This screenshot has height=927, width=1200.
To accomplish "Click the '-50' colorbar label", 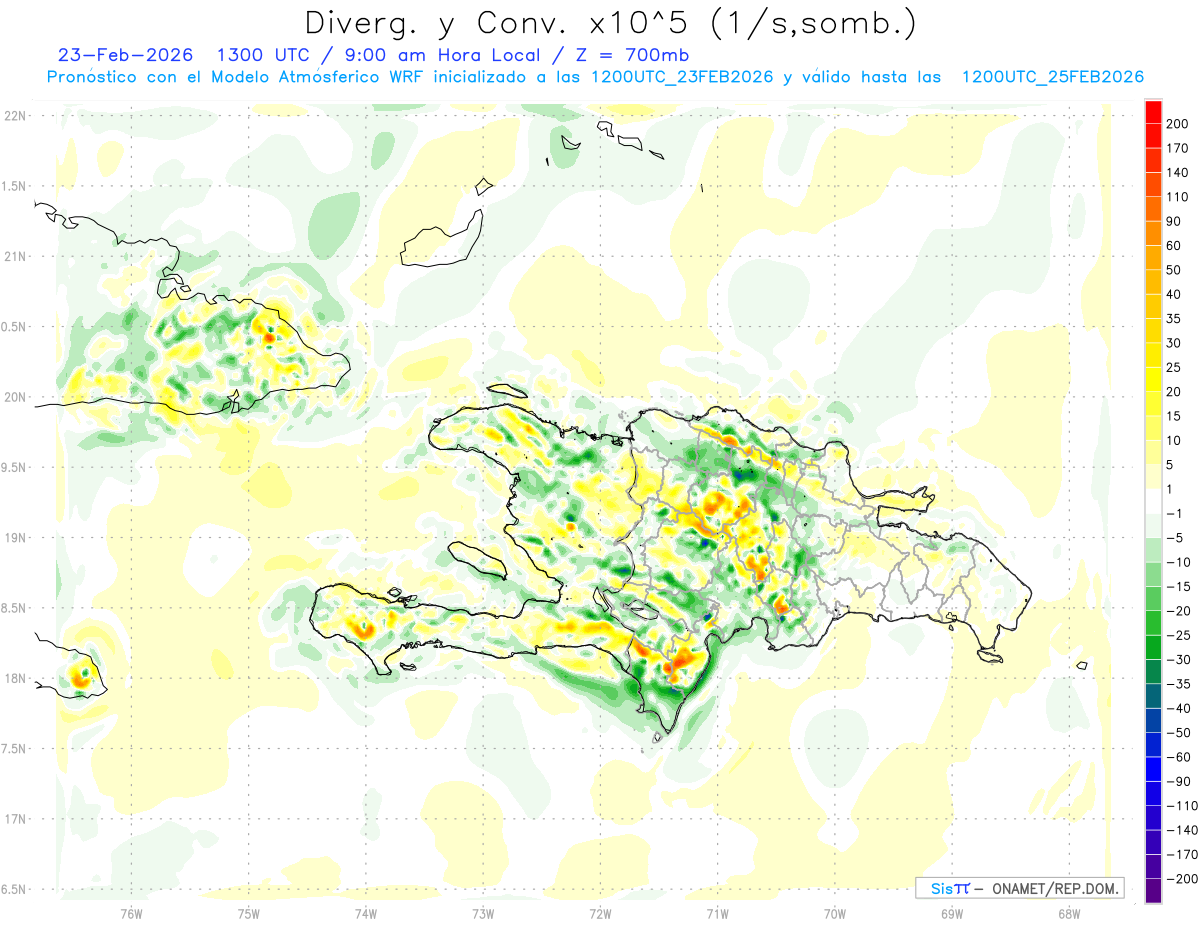I will [1181, 733].
